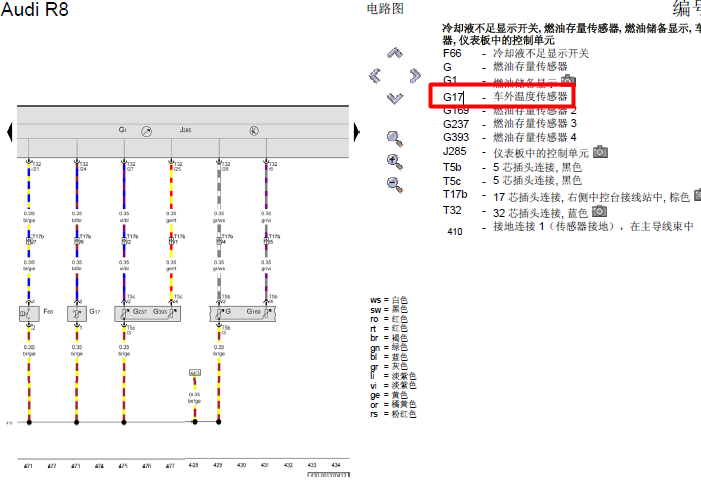
Task: Open the T5c connector entry
Action: click(x=512, y=181)
